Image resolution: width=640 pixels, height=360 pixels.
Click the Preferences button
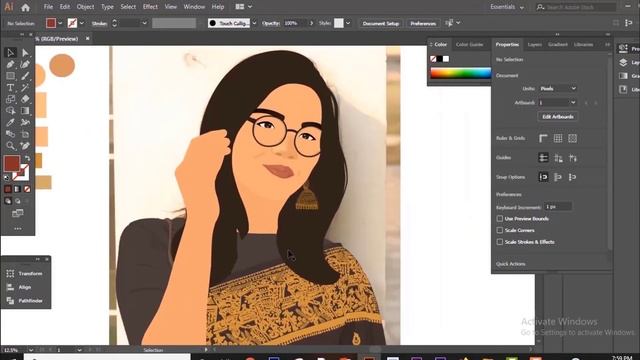tap(423, 24)
